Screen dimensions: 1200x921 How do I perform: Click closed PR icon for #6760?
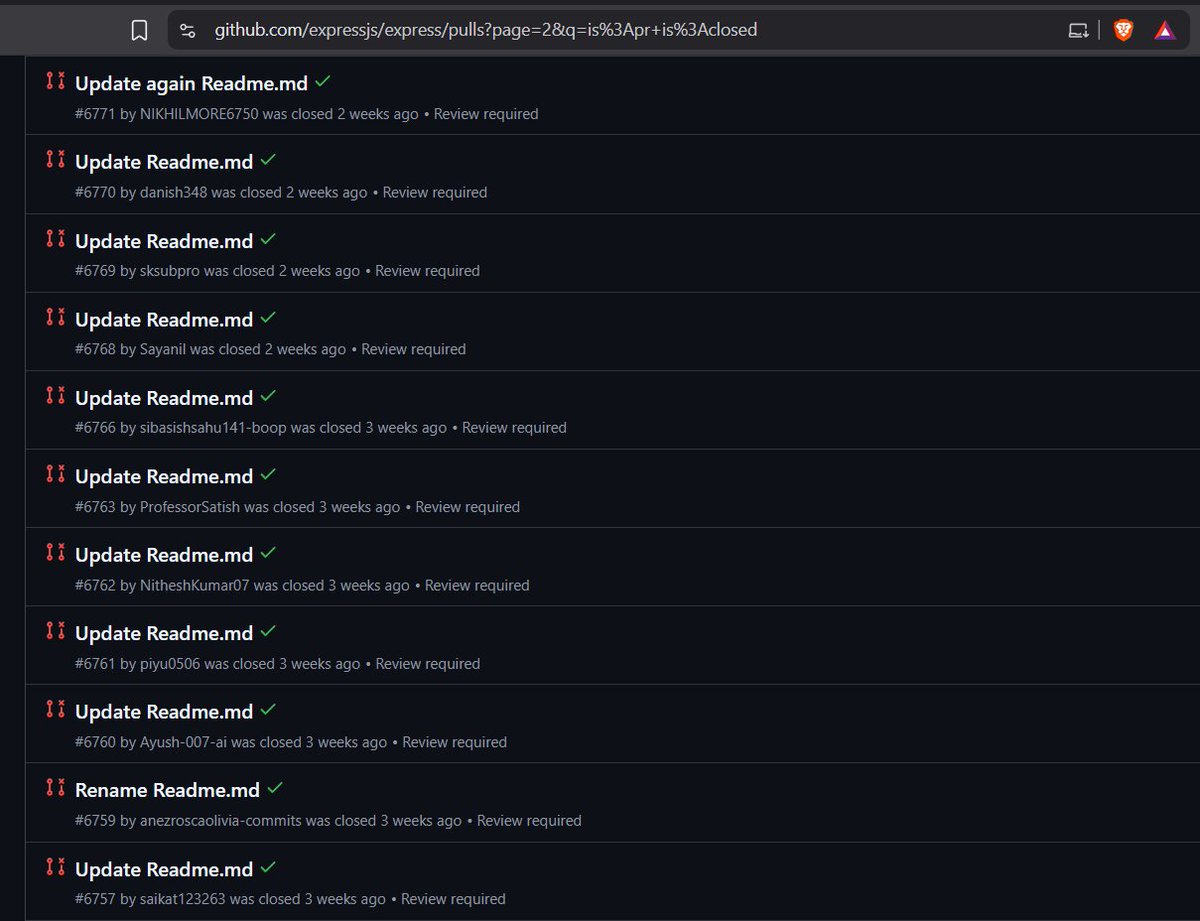click(56, 709)
